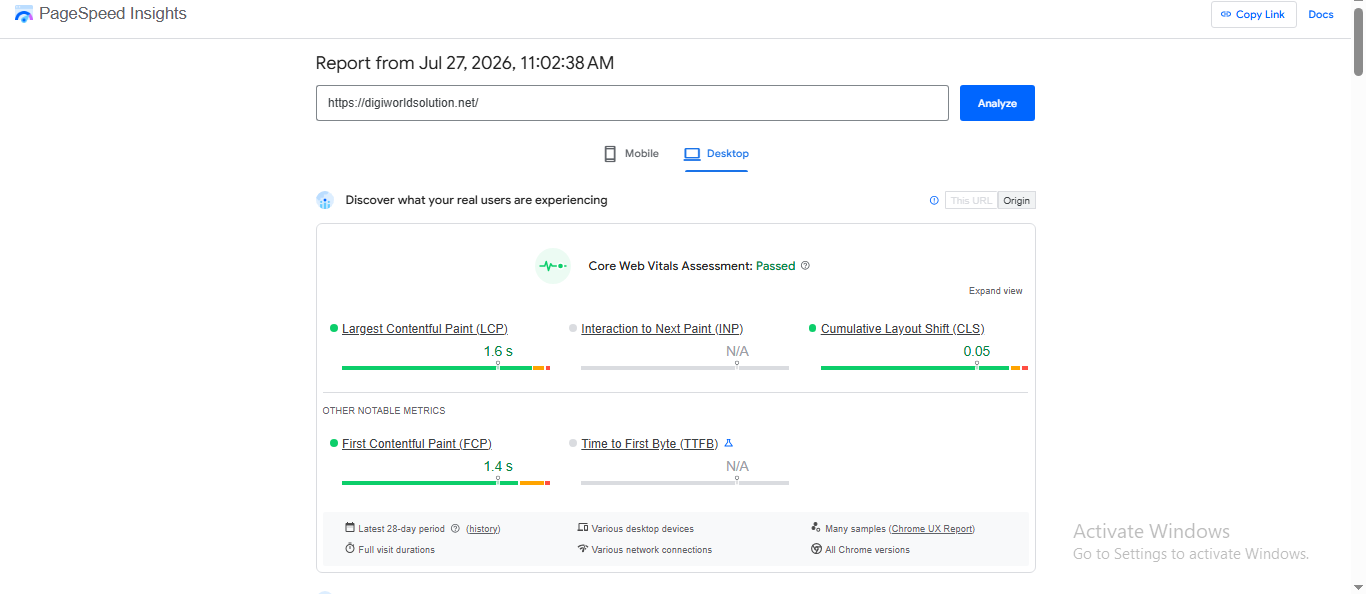
Task: Click the TTFB gray distribution bar
Action: tap(685, 483)
